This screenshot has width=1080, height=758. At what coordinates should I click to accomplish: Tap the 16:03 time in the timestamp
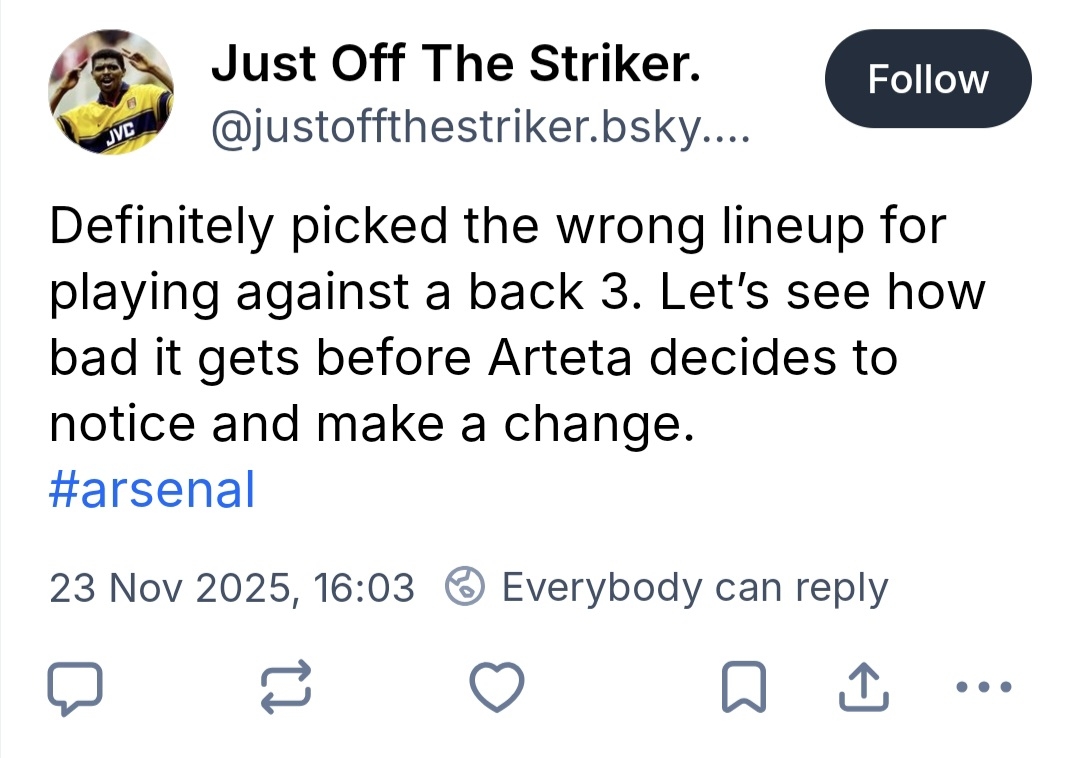(x=365, y=588)
